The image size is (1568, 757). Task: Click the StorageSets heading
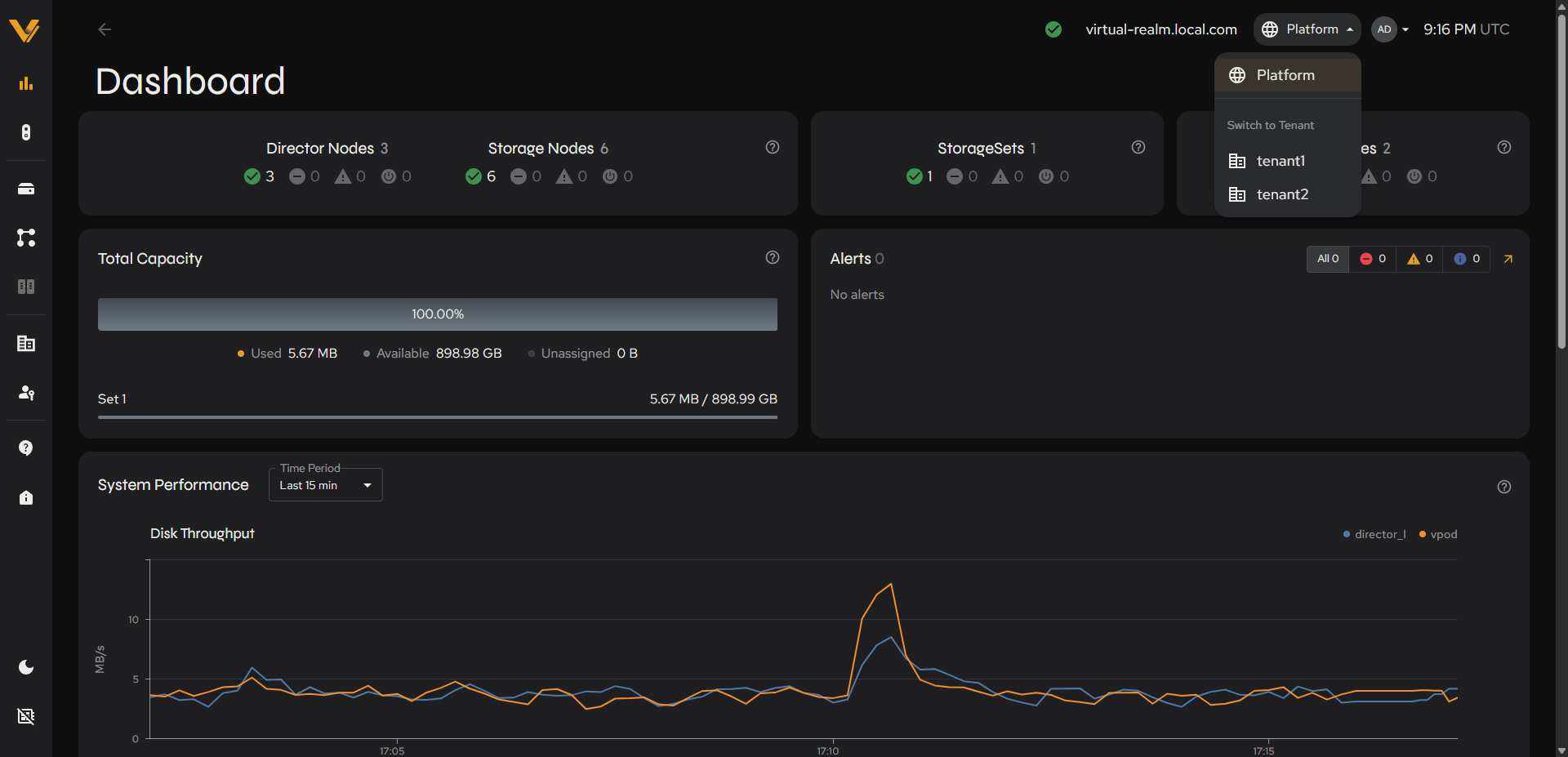[x=981, y=148]
